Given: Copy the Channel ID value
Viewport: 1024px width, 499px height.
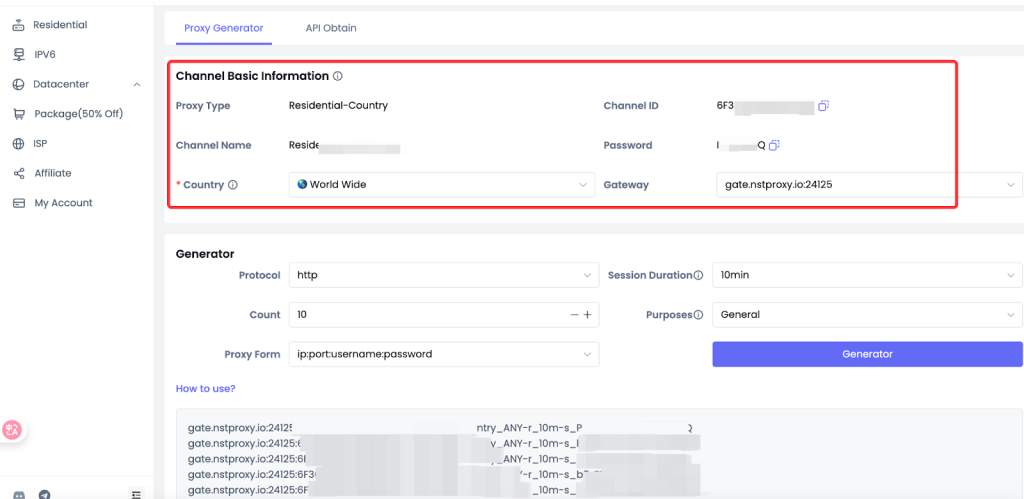Looking at the screenshot, I should pos(823,106).
